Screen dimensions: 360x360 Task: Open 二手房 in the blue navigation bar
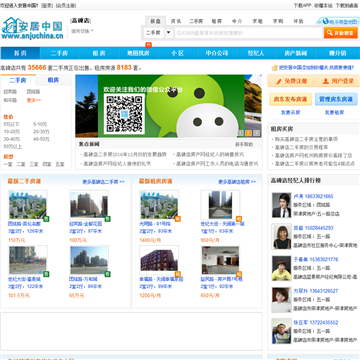(x=59, y=53)
